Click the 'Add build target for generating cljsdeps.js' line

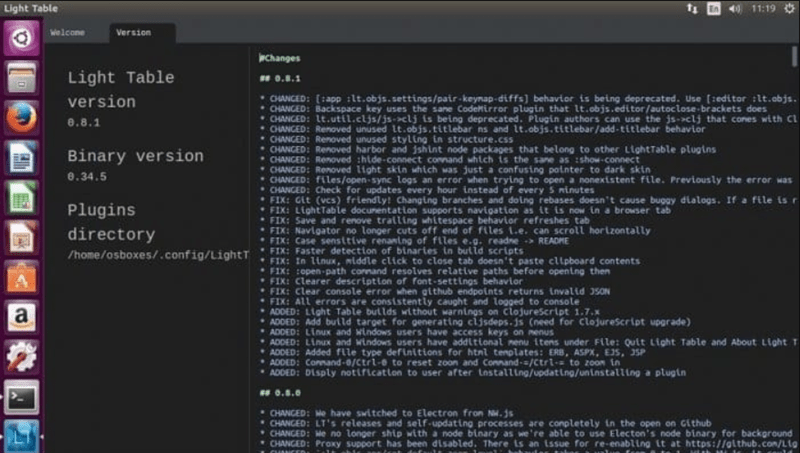[x=475, y=322]
